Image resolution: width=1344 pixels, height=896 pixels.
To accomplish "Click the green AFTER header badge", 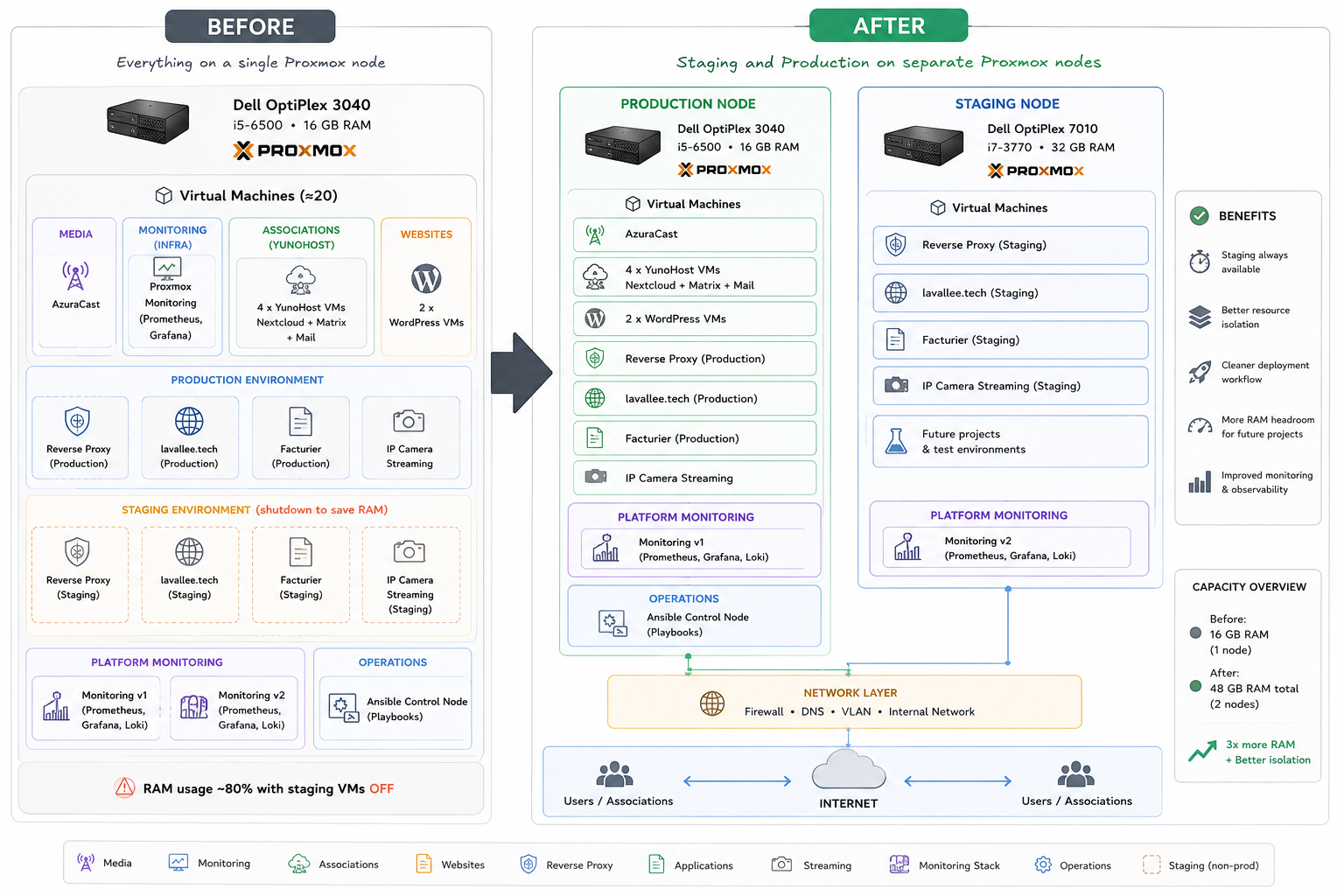I will [x=889, y=25].
